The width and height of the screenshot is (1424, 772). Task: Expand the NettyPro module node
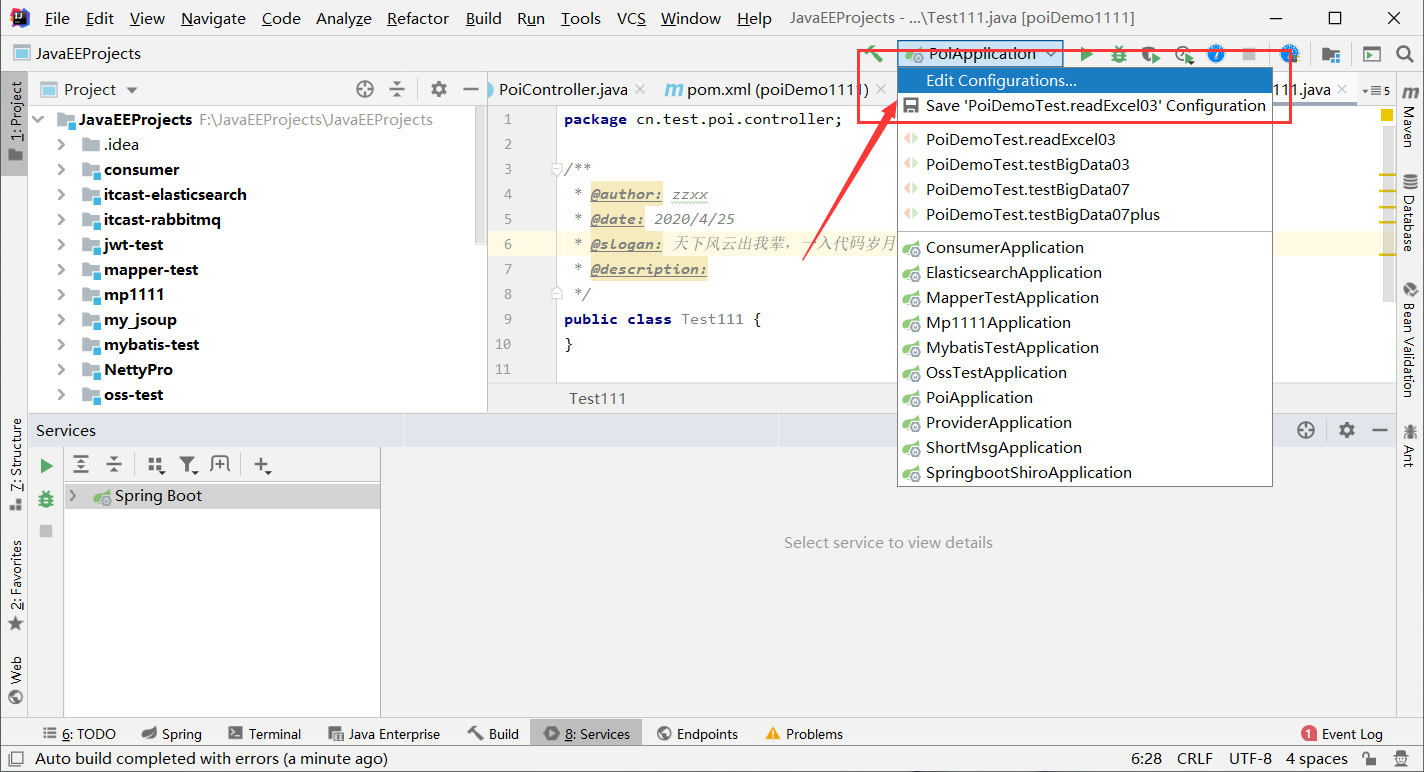(x=62, y=370)
